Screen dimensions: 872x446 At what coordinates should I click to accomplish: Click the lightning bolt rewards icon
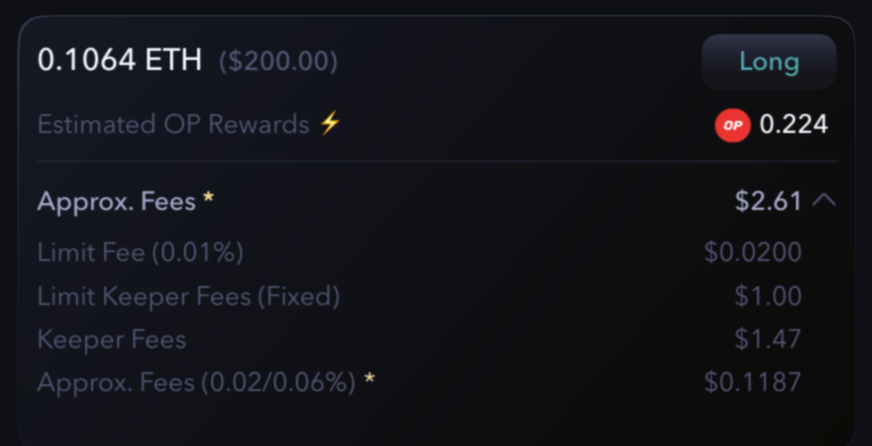[x=330, y=124]
